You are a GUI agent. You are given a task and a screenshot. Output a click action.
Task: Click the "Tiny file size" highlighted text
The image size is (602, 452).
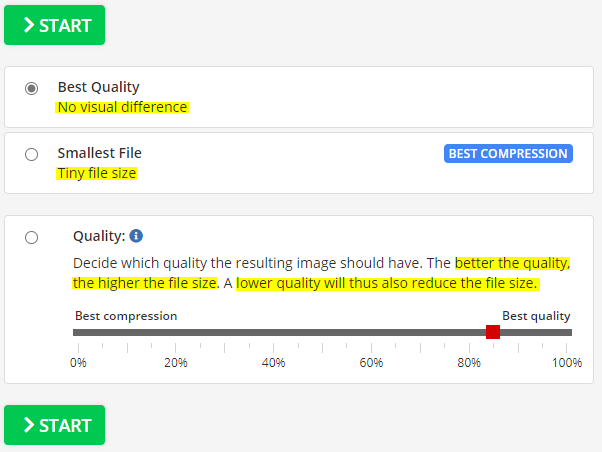click(96, 173)
